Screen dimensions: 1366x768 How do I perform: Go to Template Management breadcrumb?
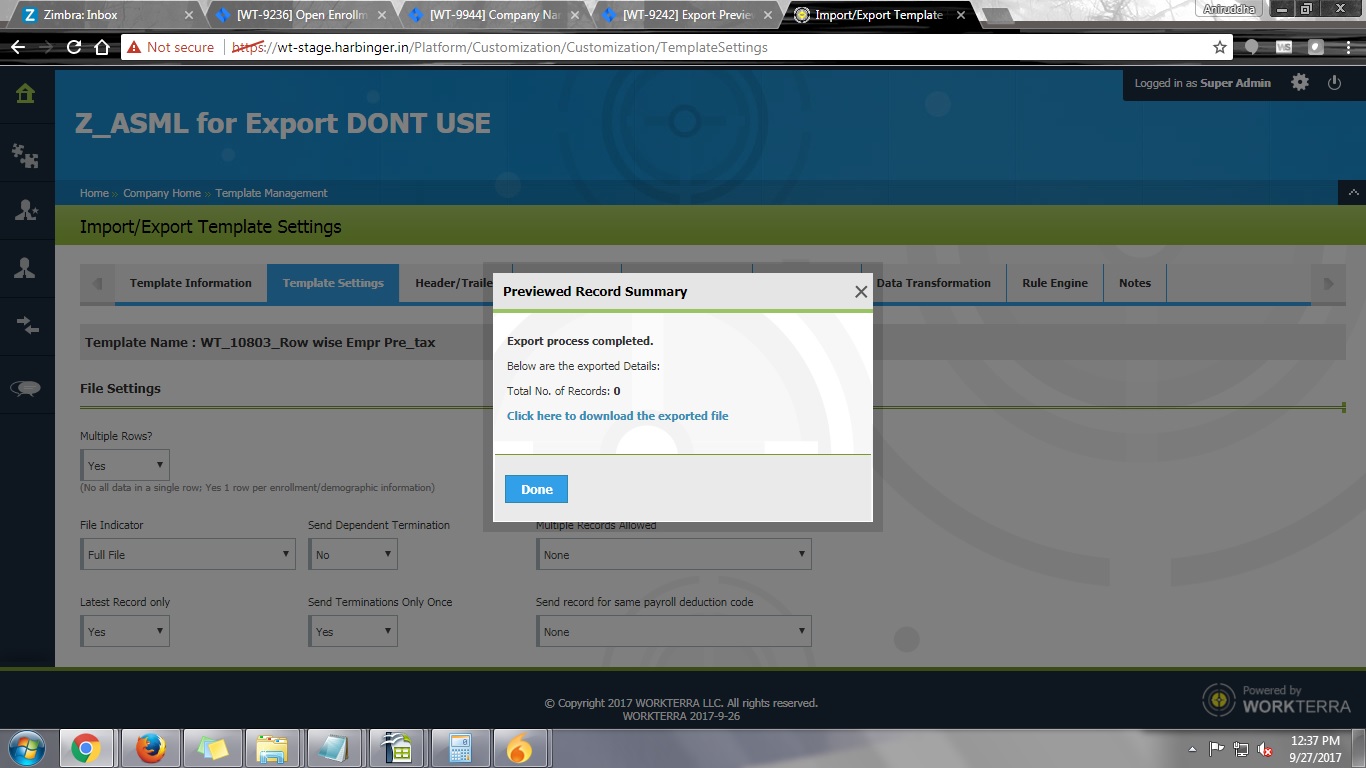(271, 193)
